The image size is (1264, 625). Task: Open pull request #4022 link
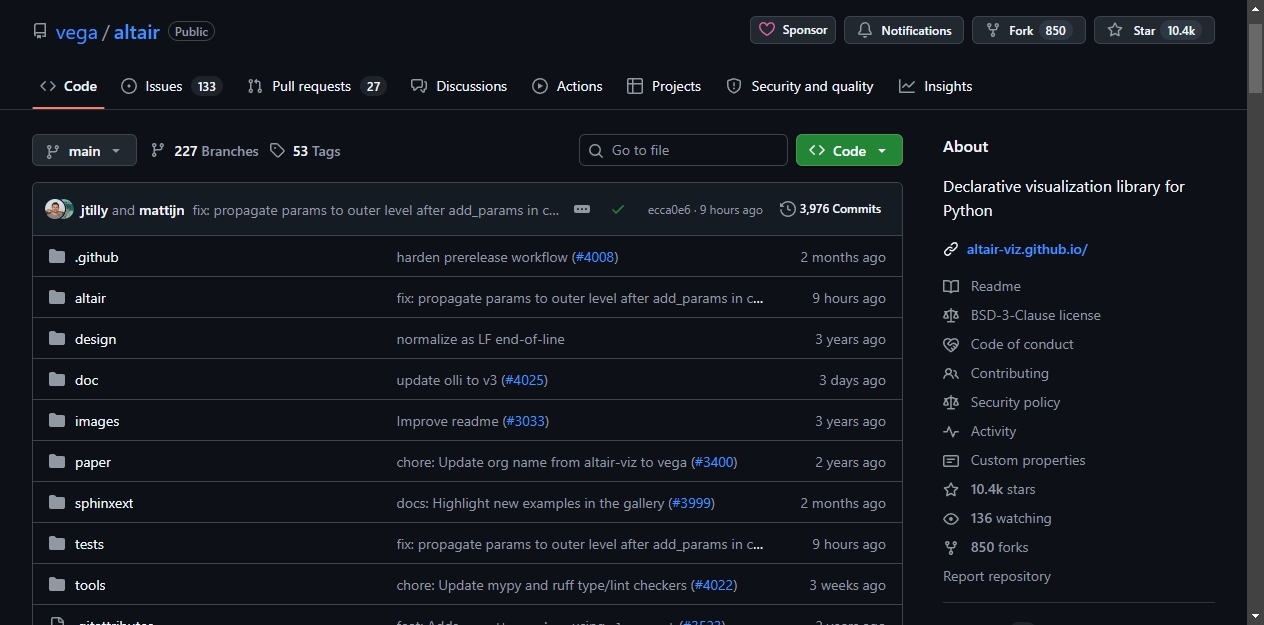point(714,585)
